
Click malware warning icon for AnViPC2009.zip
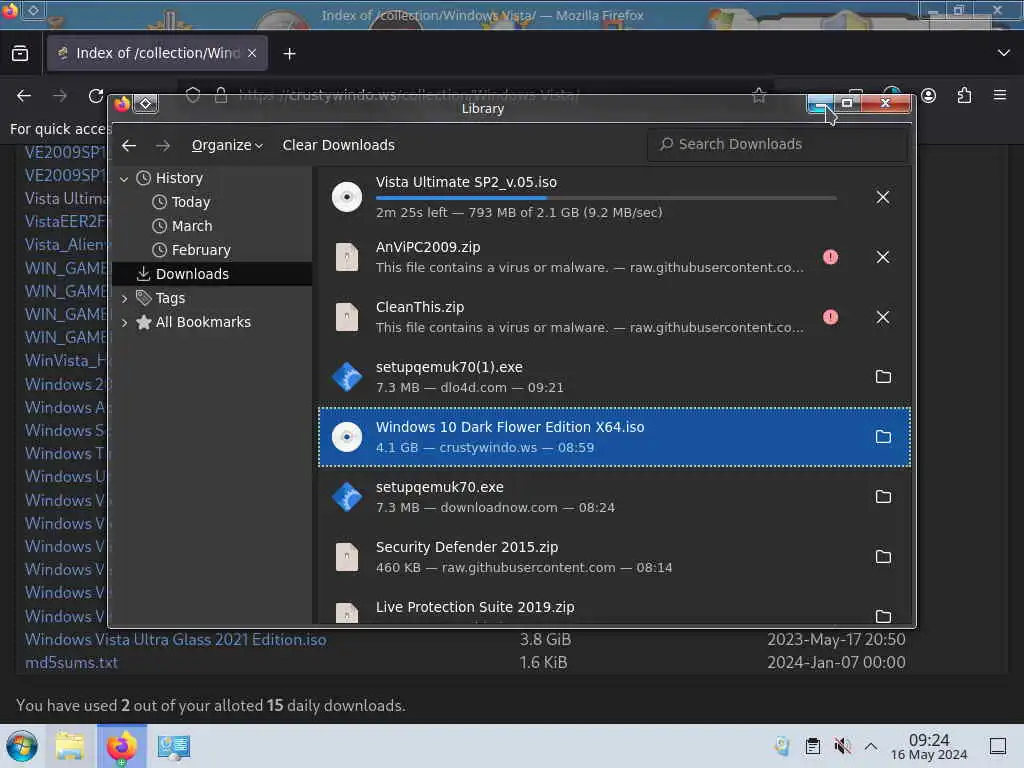[830, 257]
